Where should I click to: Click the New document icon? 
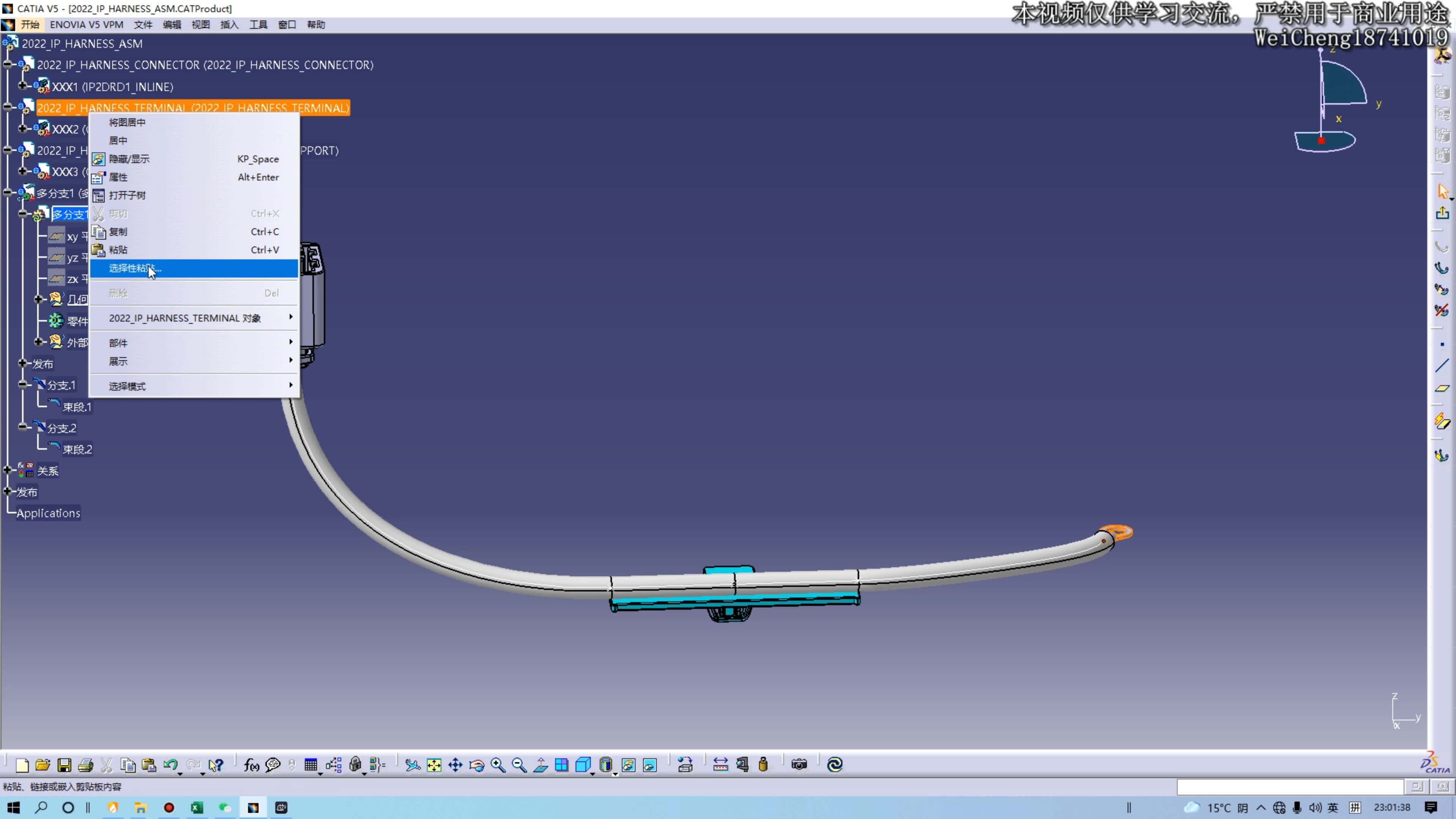coord(22,765)
